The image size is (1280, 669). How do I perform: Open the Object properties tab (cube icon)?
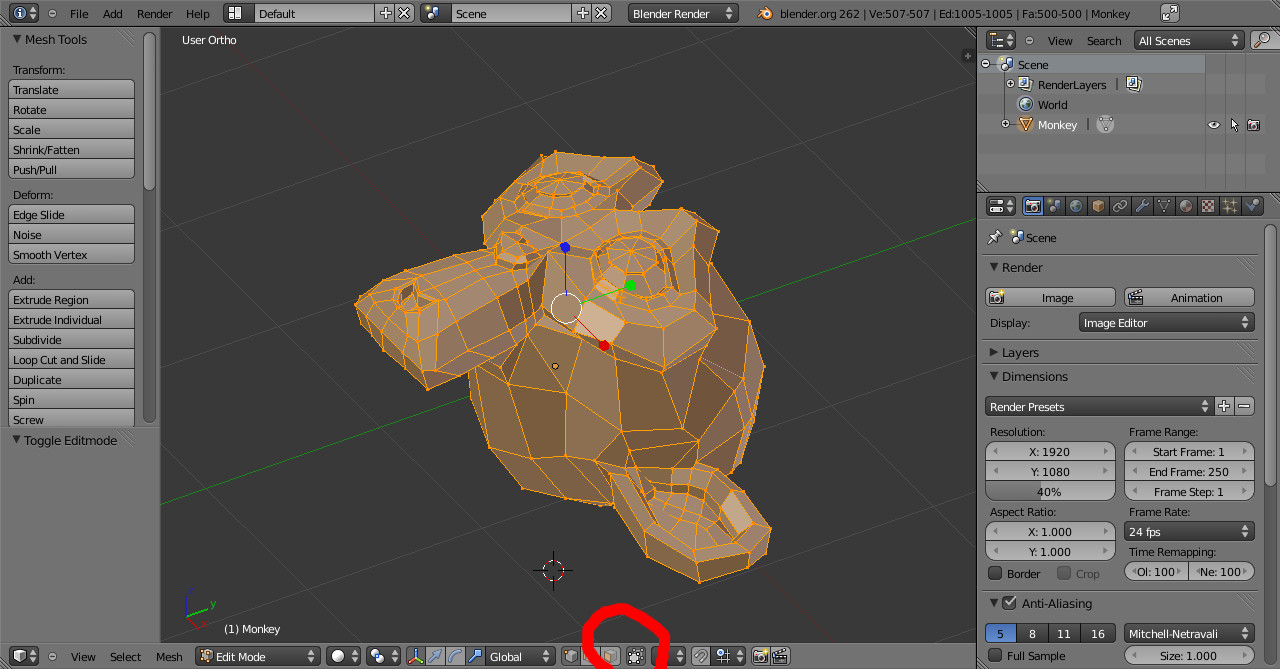click(1099, 206)
